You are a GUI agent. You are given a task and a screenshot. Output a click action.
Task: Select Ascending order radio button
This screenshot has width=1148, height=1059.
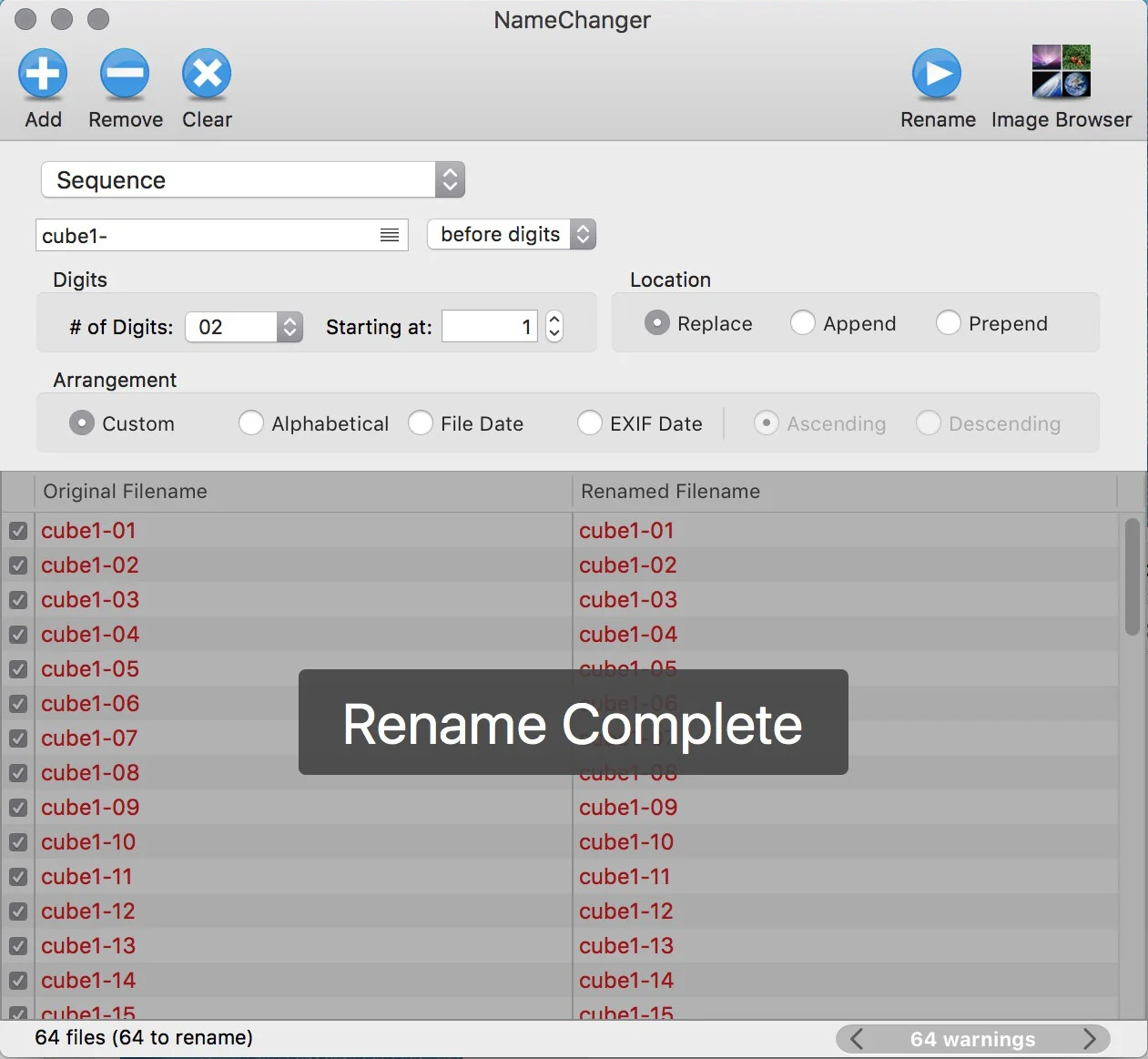click(767, 423)
